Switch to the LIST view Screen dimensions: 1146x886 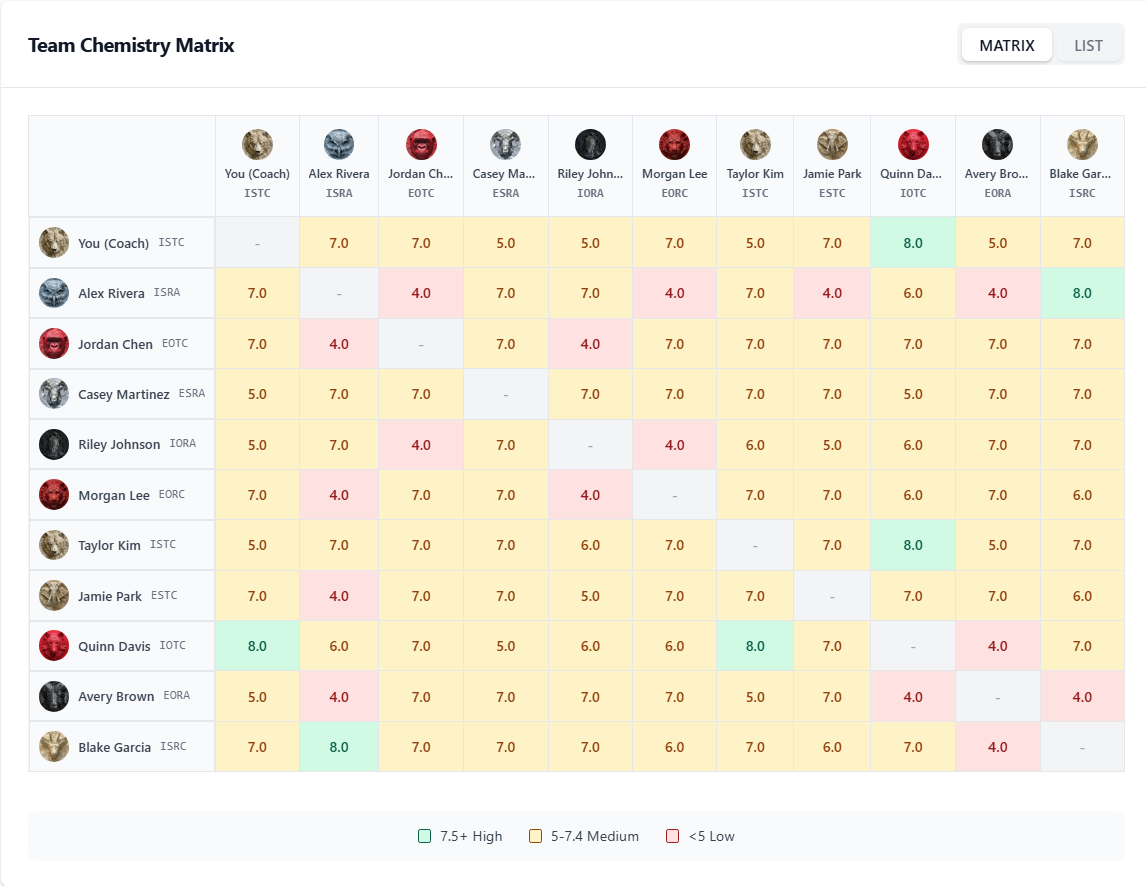[1088, 45]
